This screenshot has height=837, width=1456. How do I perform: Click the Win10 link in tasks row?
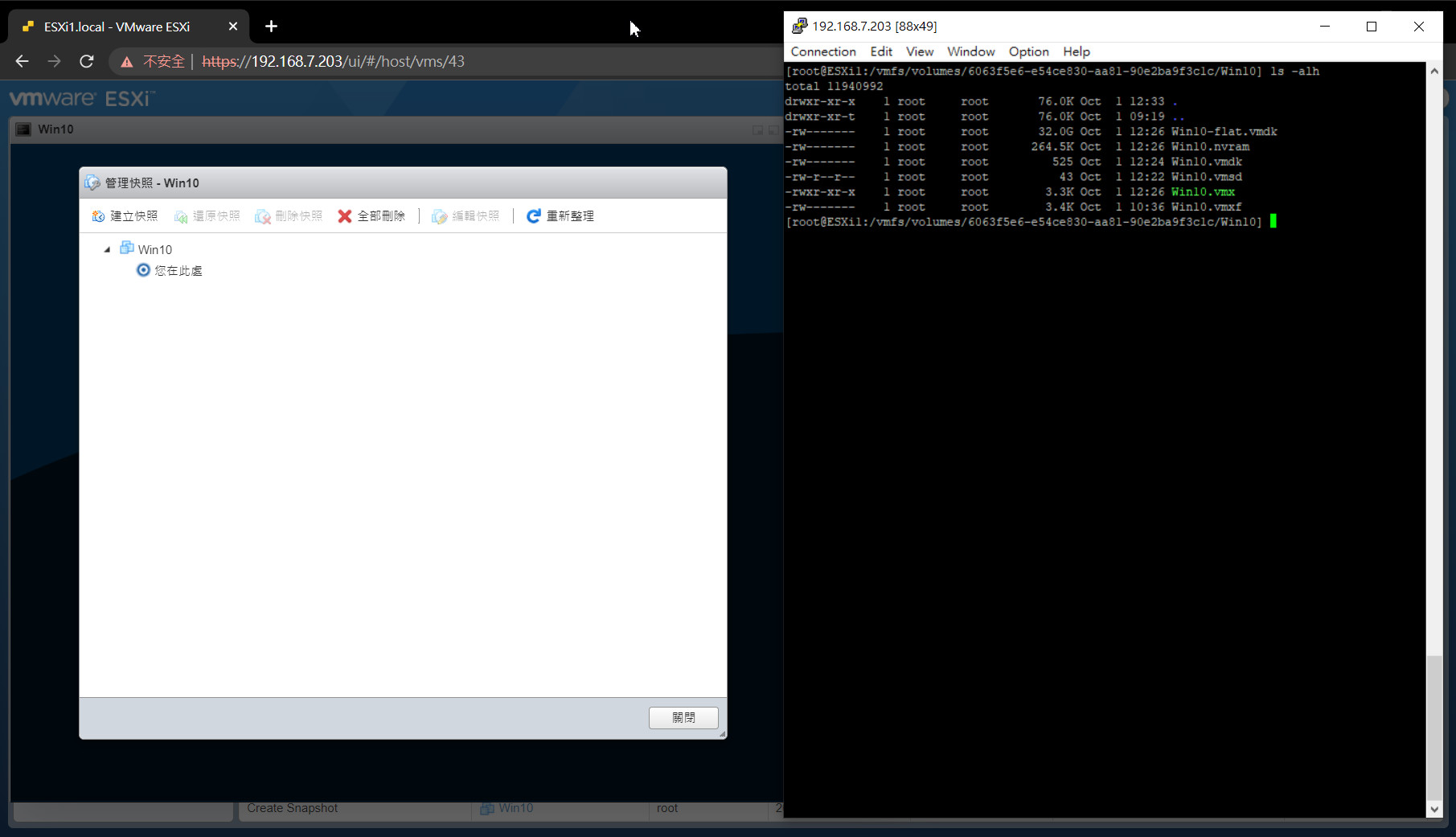coord(515,808)
